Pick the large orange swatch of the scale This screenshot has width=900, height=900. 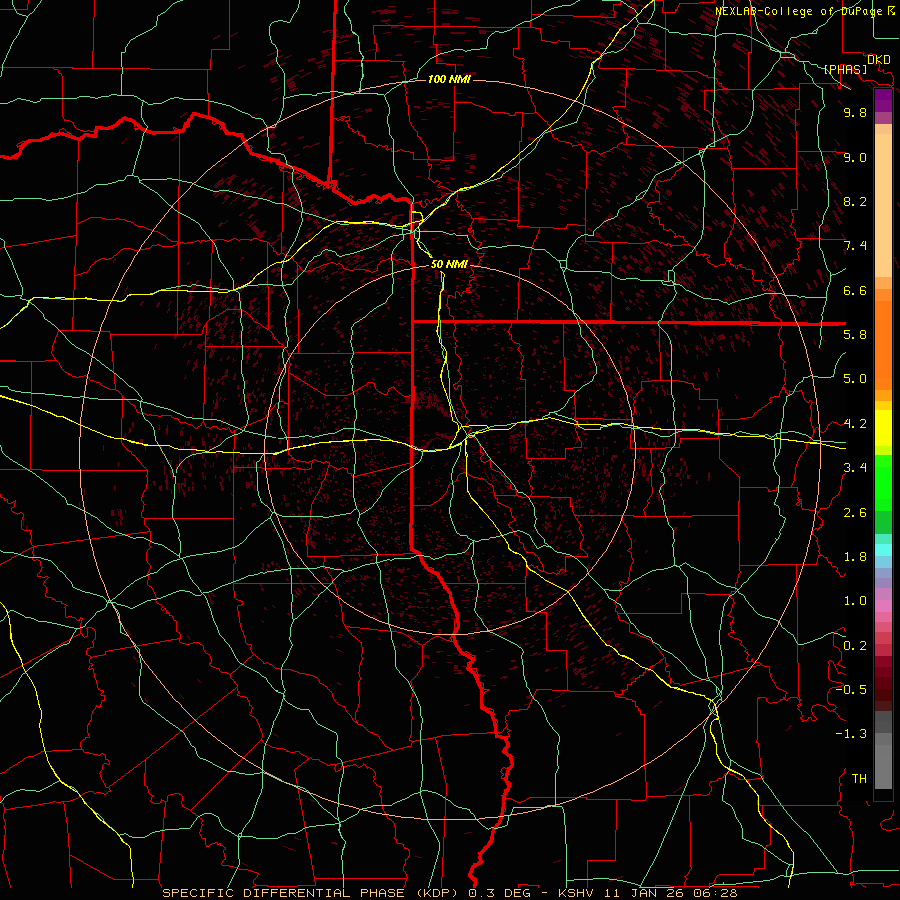[x=883, y=346]
